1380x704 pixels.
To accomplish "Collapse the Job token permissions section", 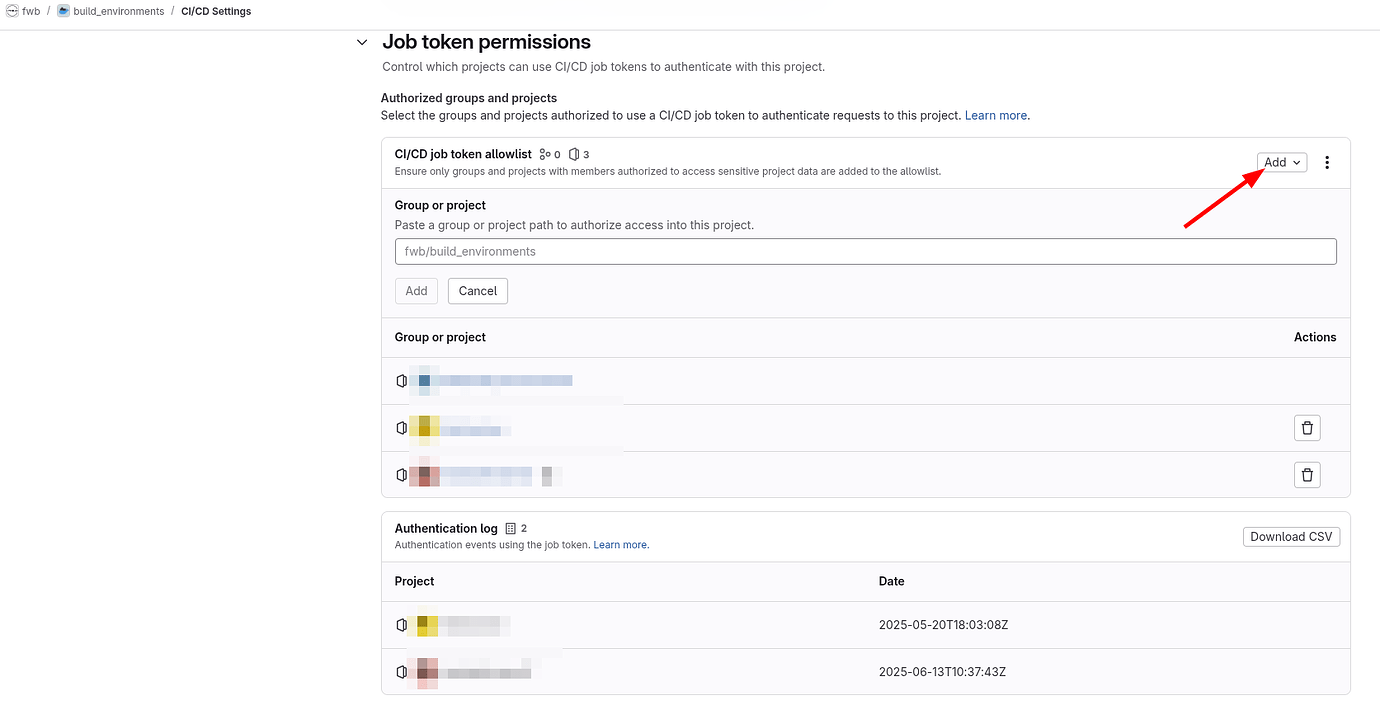I will (362, 43).
